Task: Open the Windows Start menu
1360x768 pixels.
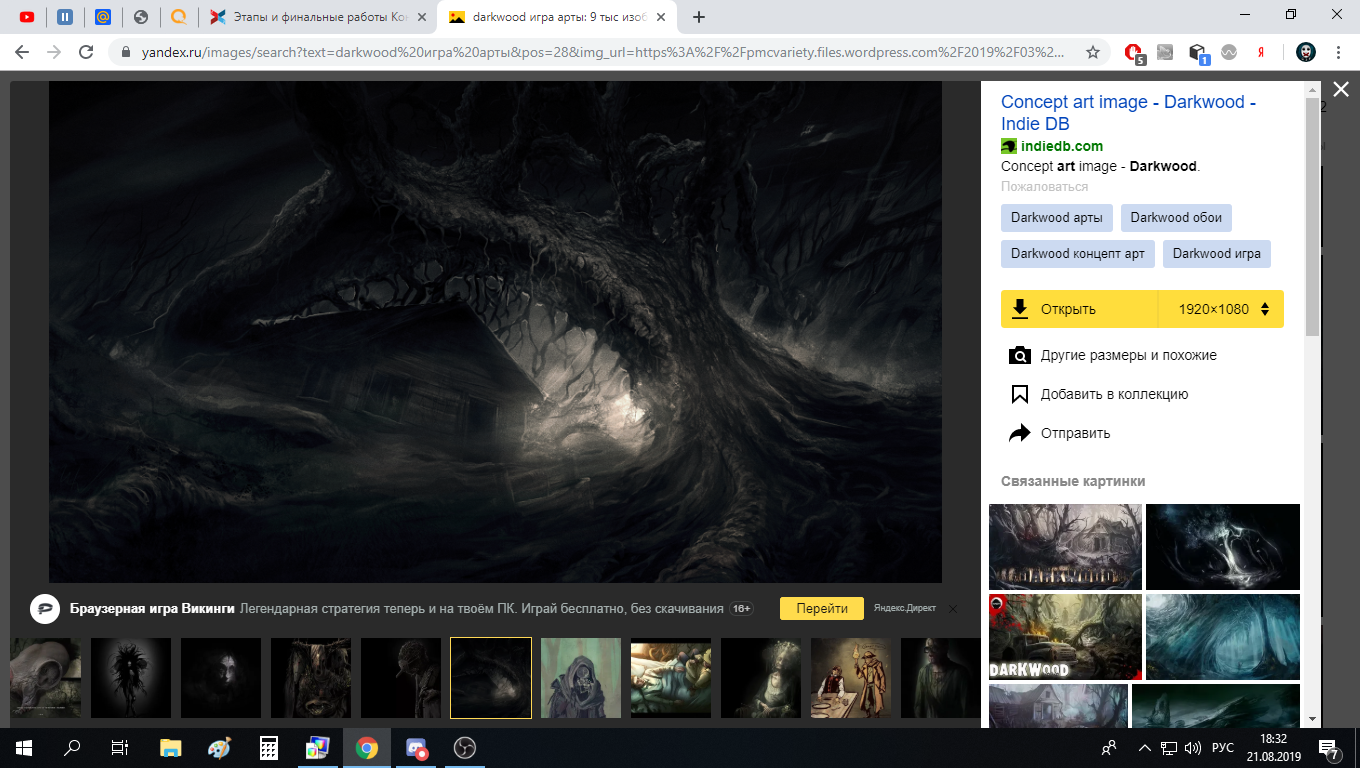Action: pyautogui.click(x=24, y=748)
